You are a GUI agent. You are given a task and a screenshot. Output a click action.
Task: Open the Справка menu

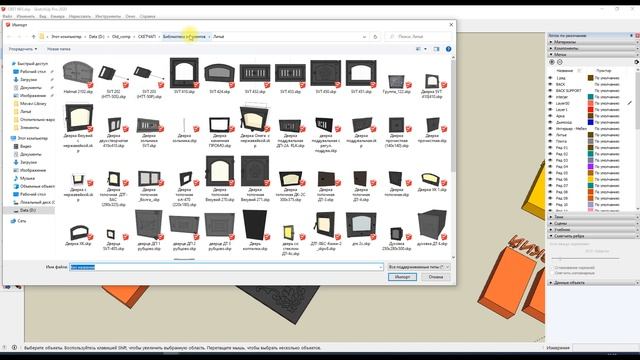[x=147, y=16]
